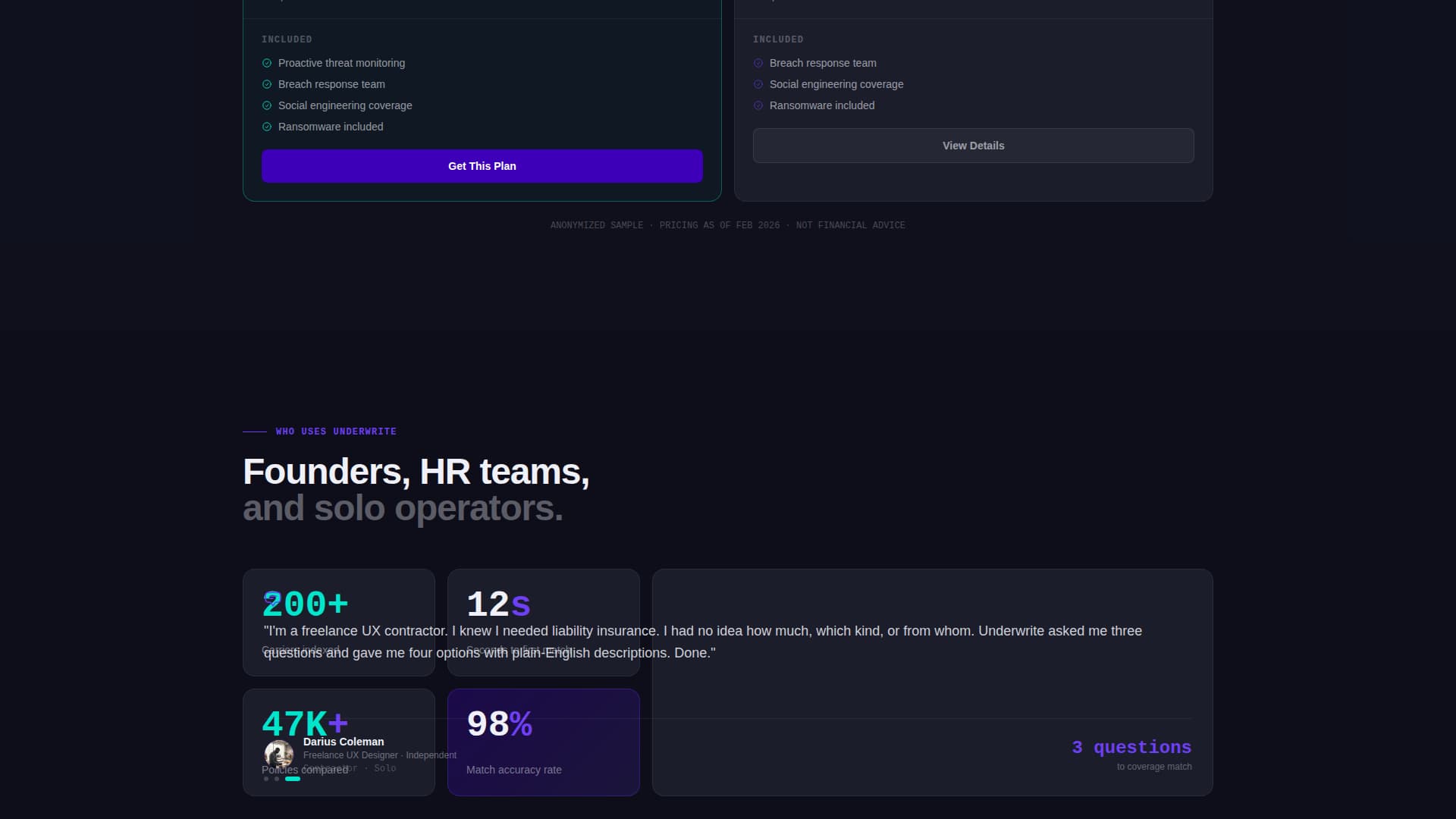Click the Get This Plan button

tap(482, 166)
